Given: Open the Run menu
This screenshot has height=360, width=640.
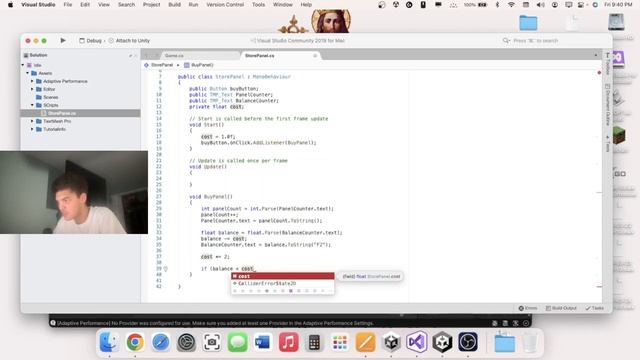Looking at the screenshot, I should [193, 4].
